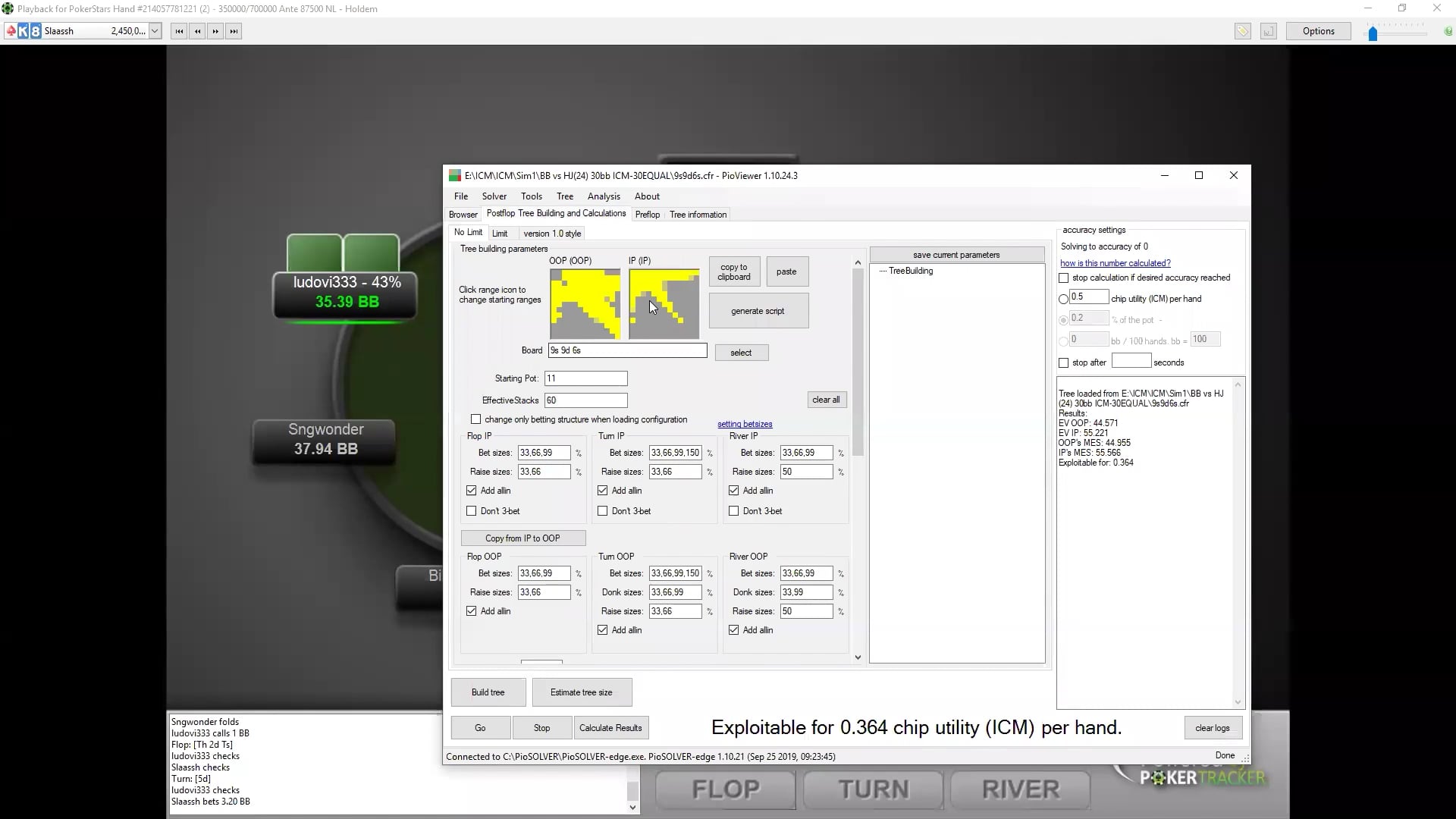Step to previous hand in replayer
Viewport: 1456px width, 819px height.
197,31
